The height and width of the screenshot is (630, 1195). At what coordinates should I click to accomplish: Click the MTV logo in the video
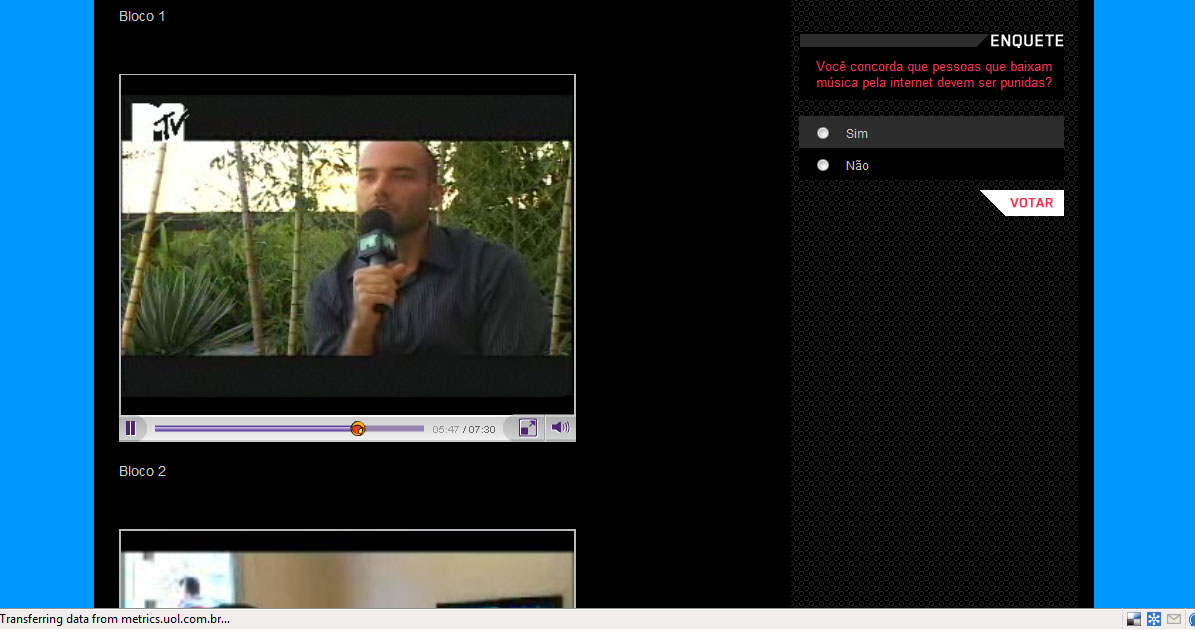coord(160,121)
